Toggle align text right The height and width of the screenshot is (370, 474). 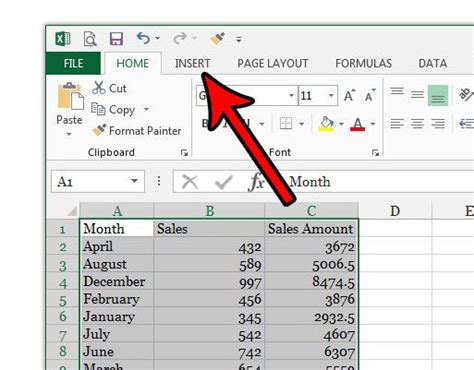click(438, 124)
